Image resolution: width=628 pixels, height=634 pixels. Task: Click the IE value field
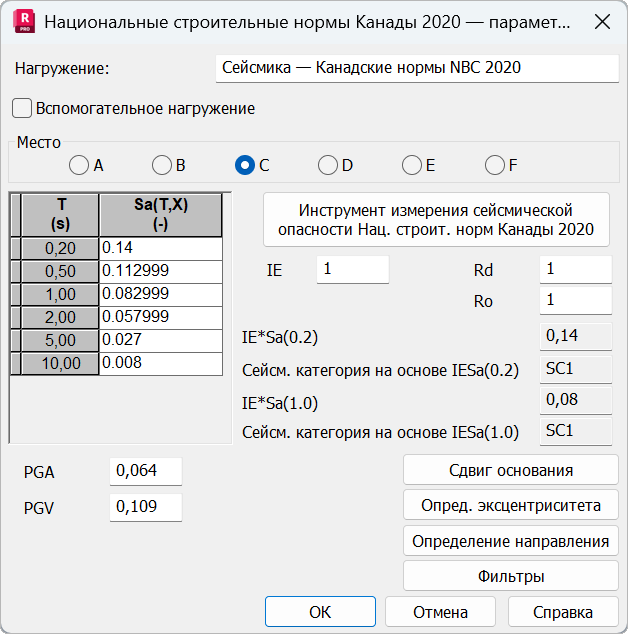click(353, 269)
